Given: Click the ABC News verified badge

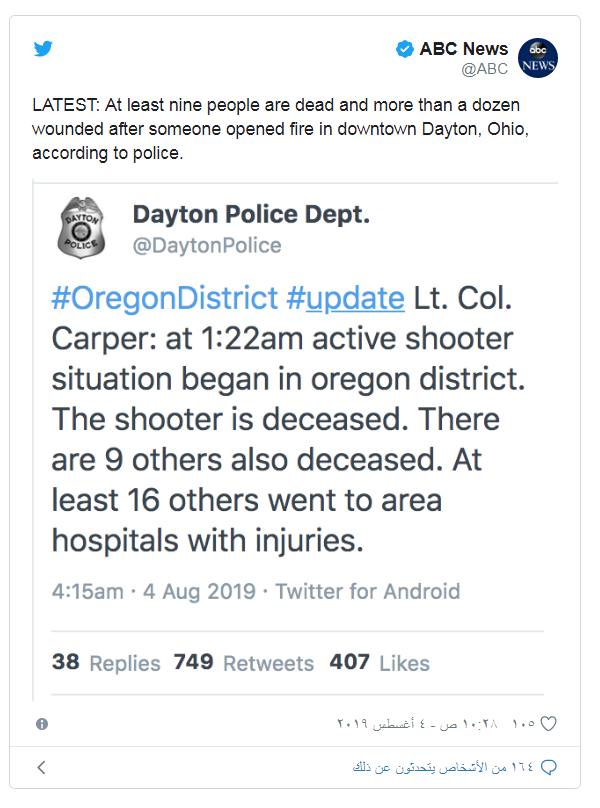Looking at the screenshot, I should [x=405, y=49].
